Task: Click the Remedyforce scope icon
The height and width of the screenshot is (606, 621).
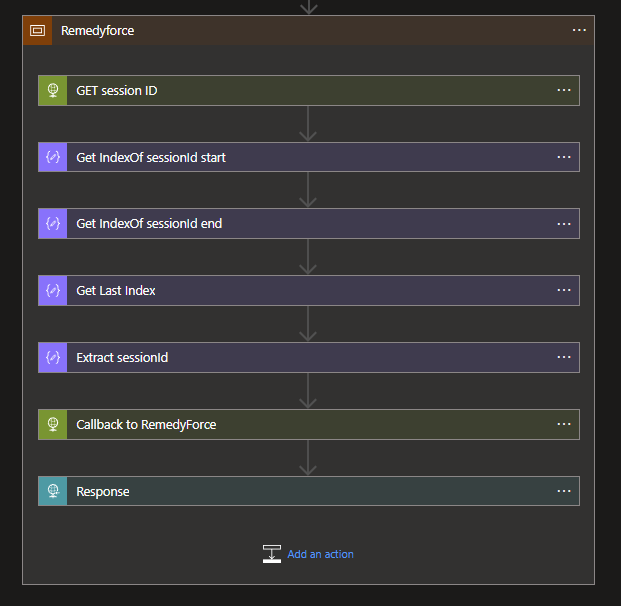Action: (37, 30)
